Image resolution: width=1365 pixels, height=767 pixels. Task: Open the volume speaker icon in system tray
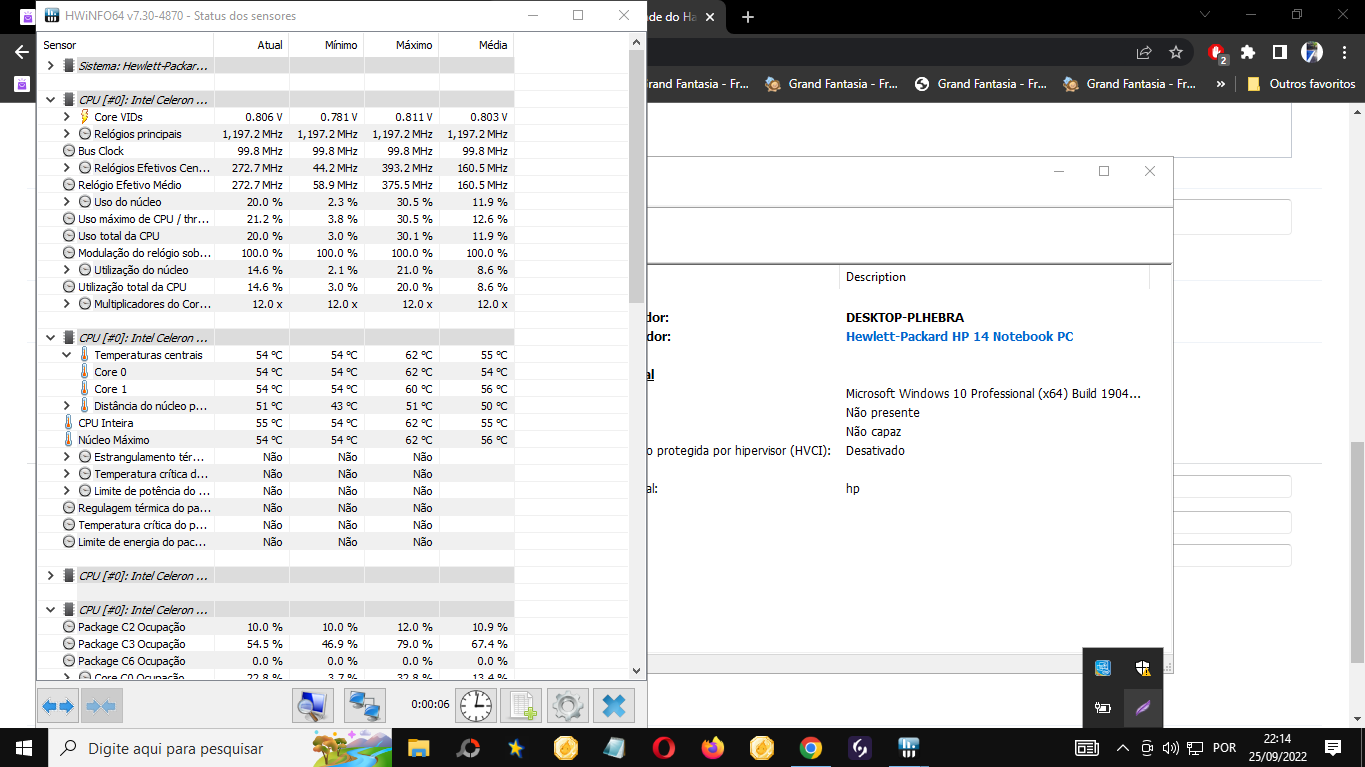pyautogui.click(x=1169, y=748)
